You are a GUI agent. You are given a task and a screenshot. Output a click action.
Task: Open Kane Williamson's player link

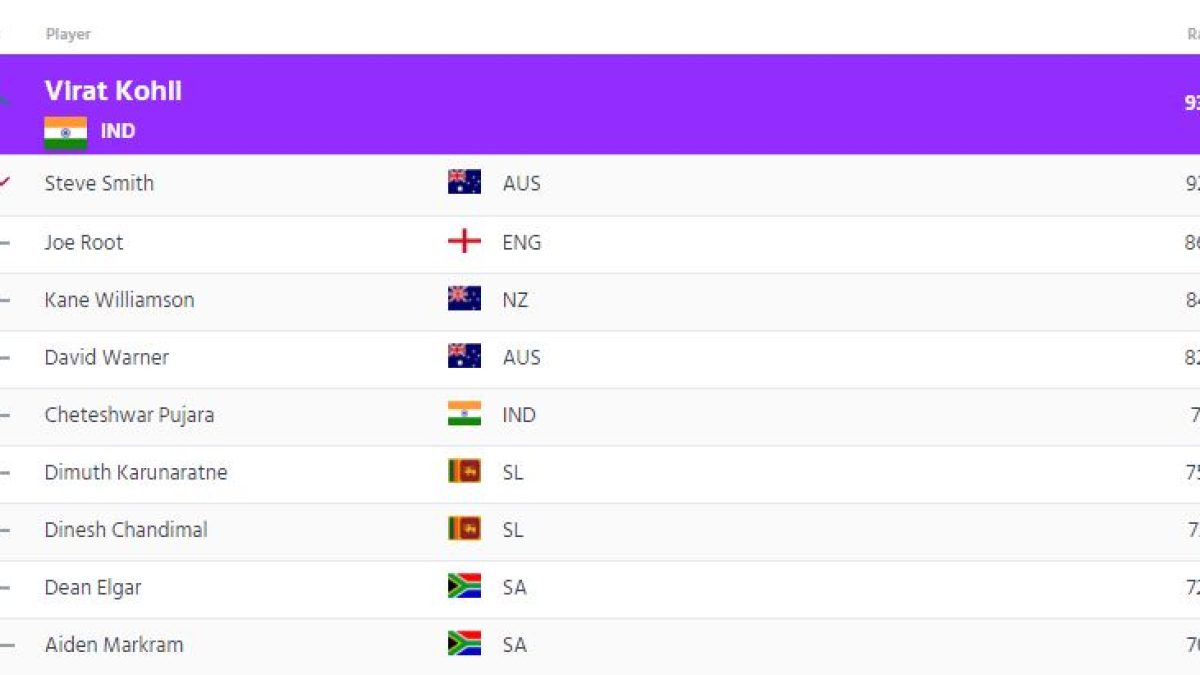[x=119, y=299]
